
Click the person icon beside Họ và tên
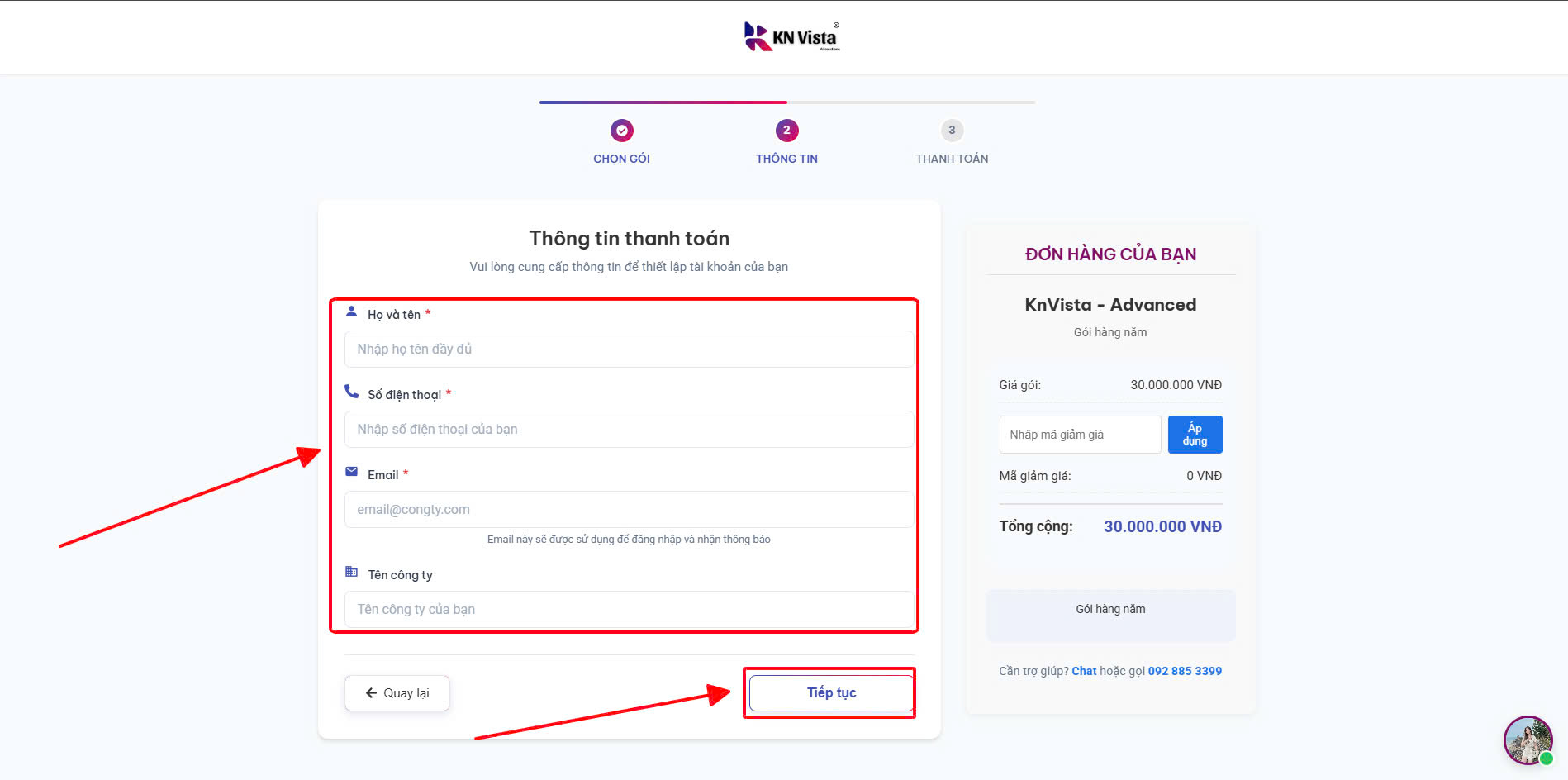coord(351,312)
